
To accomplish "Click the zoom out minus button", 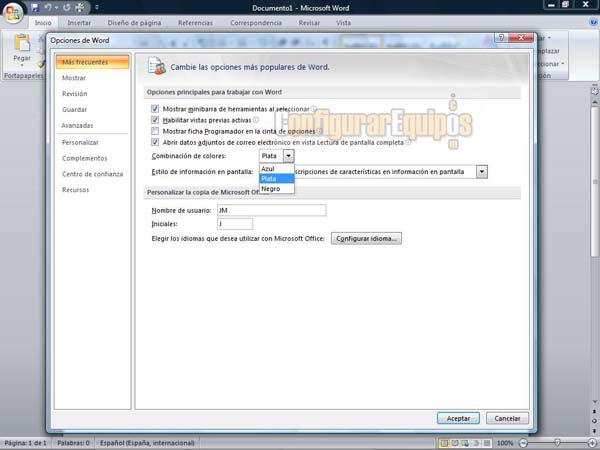I will point(523,443).
